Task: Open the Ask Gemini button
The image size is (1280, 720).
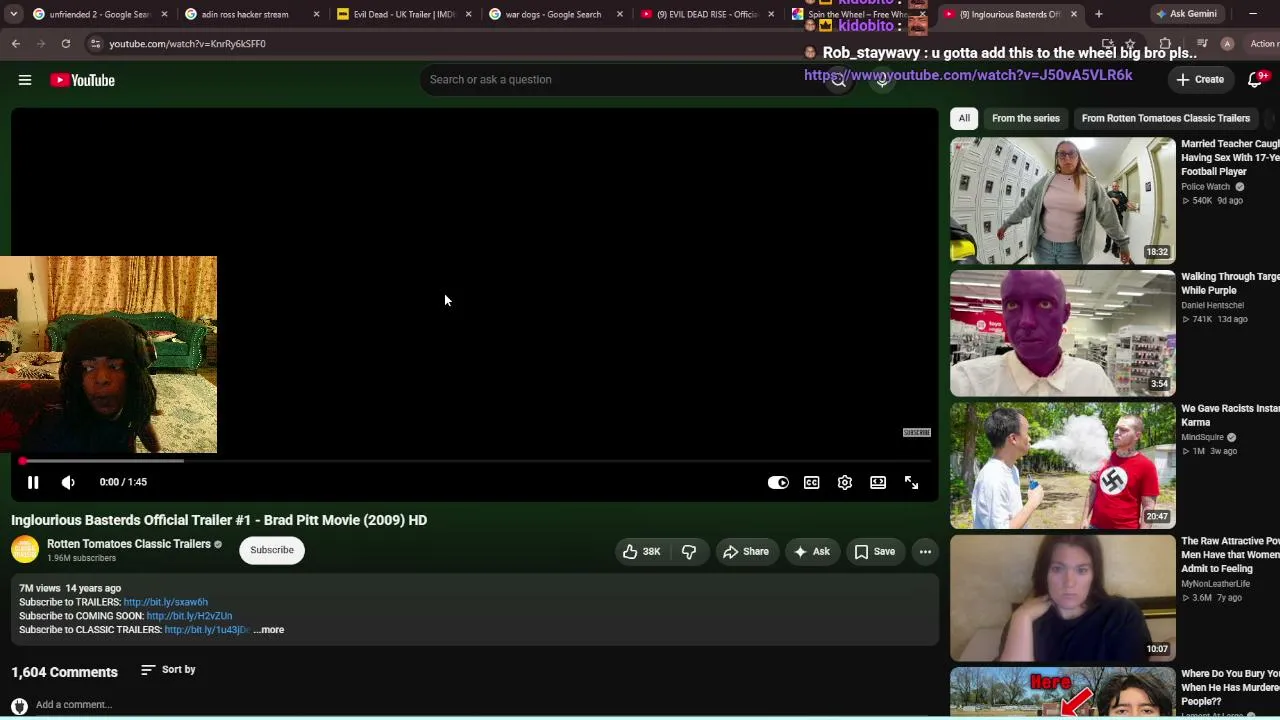Action: tap(1187, 14)
